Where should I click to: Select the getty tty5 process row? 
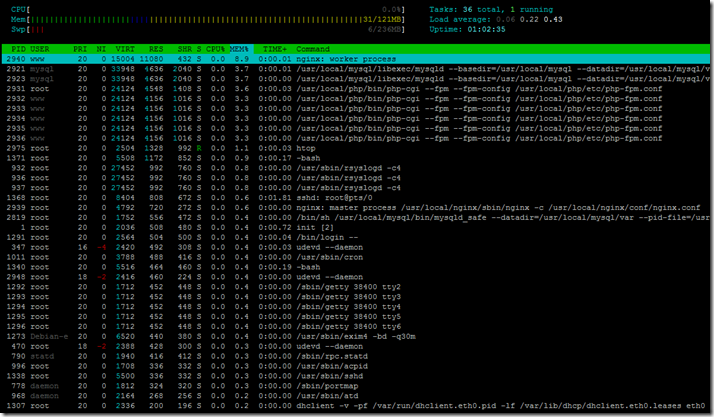tap(356, 317)
